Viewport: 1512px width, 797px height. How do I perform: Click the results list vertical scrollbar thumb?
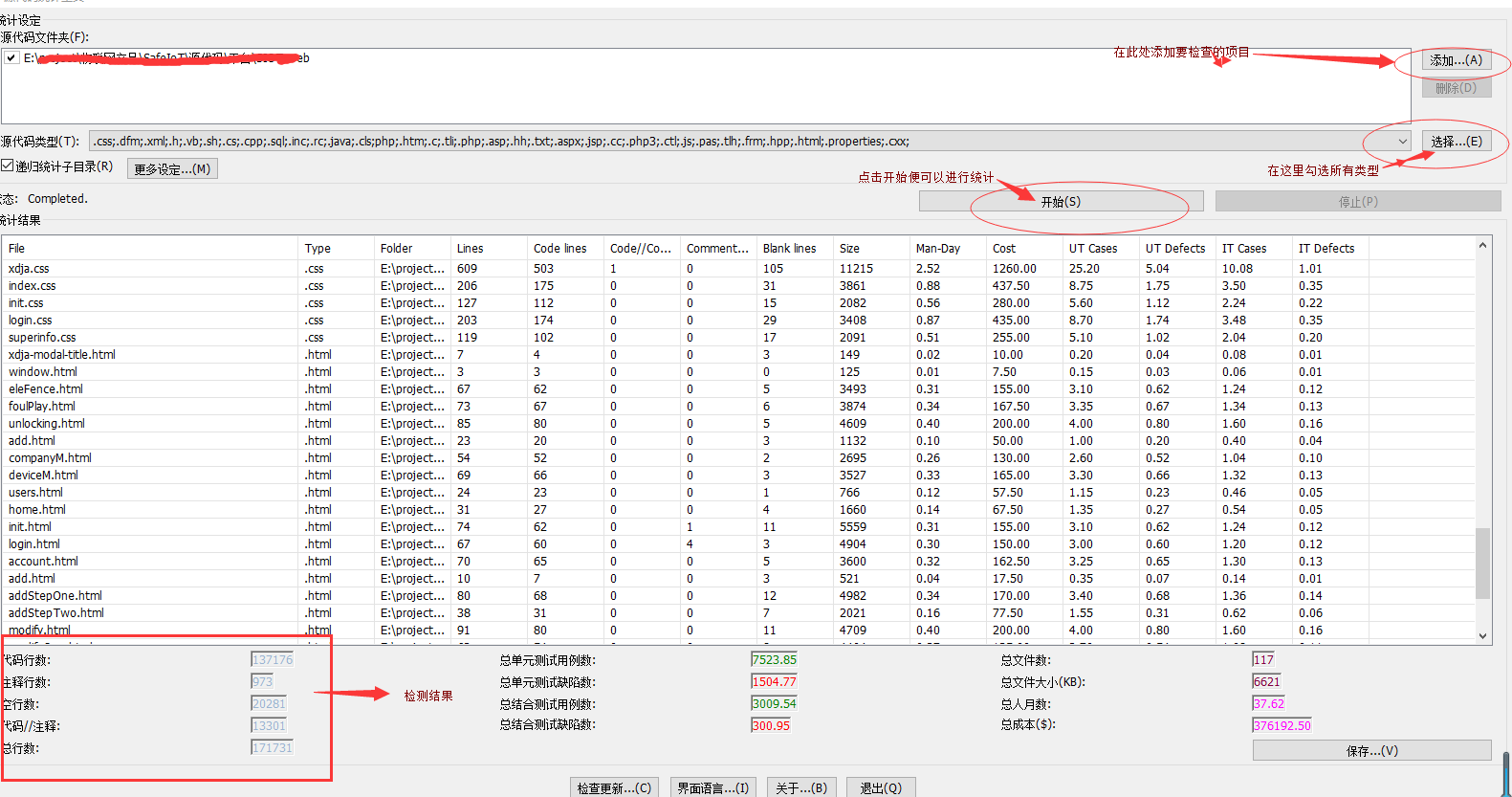1482,564
